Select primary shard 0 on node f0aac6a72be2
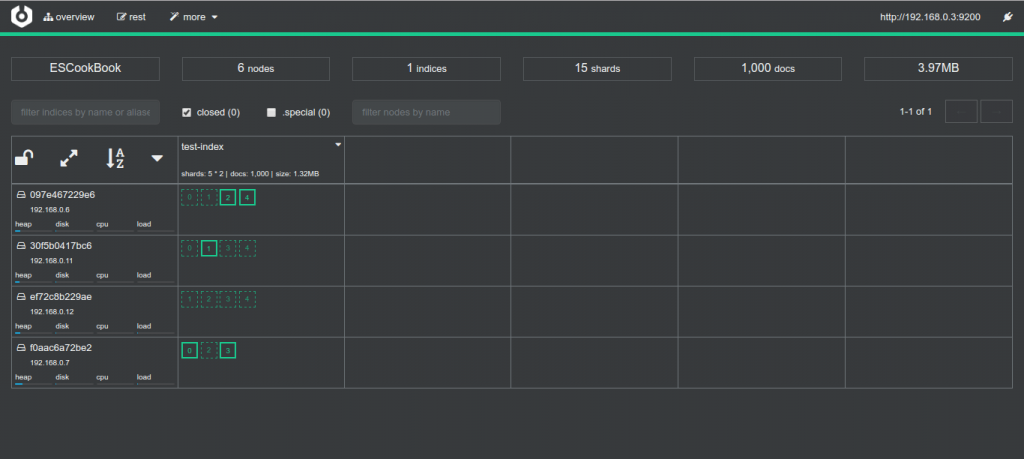The height and width of the screenshot is (459, 1024). (x=189, y=351)
